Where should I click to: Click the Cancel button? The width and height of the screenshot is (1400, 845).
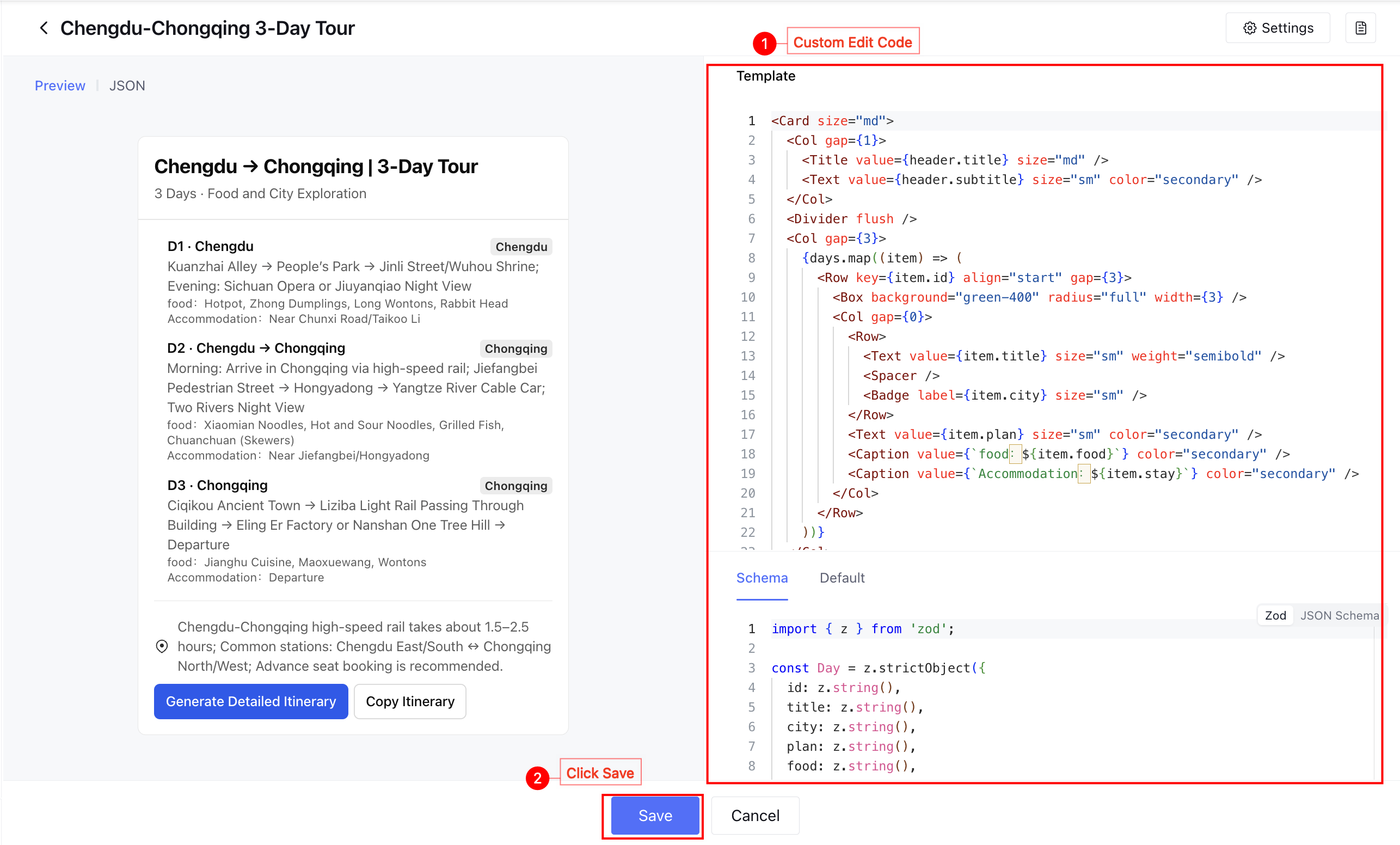[754, 815]
